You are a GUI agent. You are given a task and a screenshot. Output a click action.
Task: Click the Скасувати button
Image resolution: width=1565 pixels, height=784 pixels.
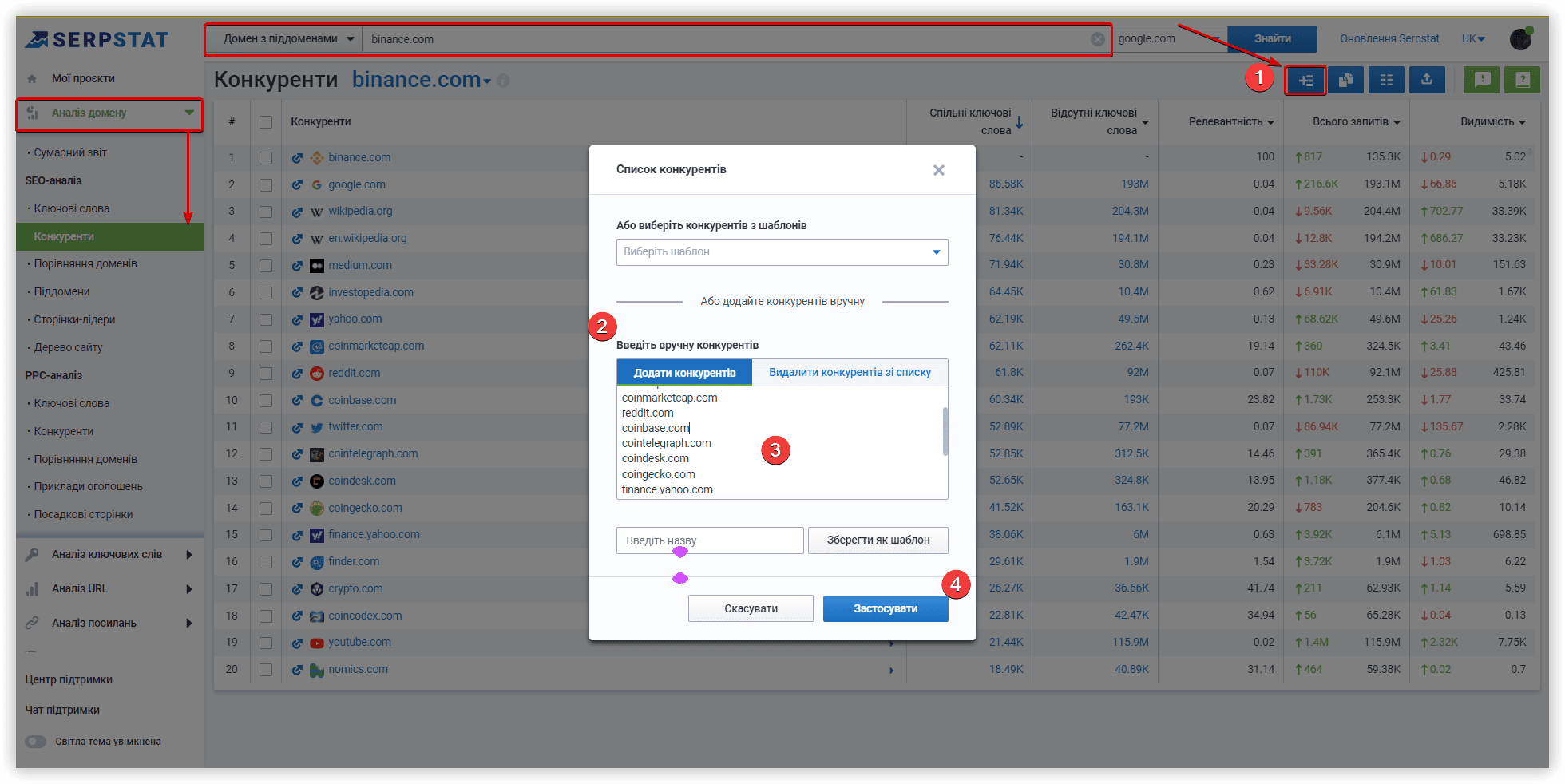[x=751, y=608]
